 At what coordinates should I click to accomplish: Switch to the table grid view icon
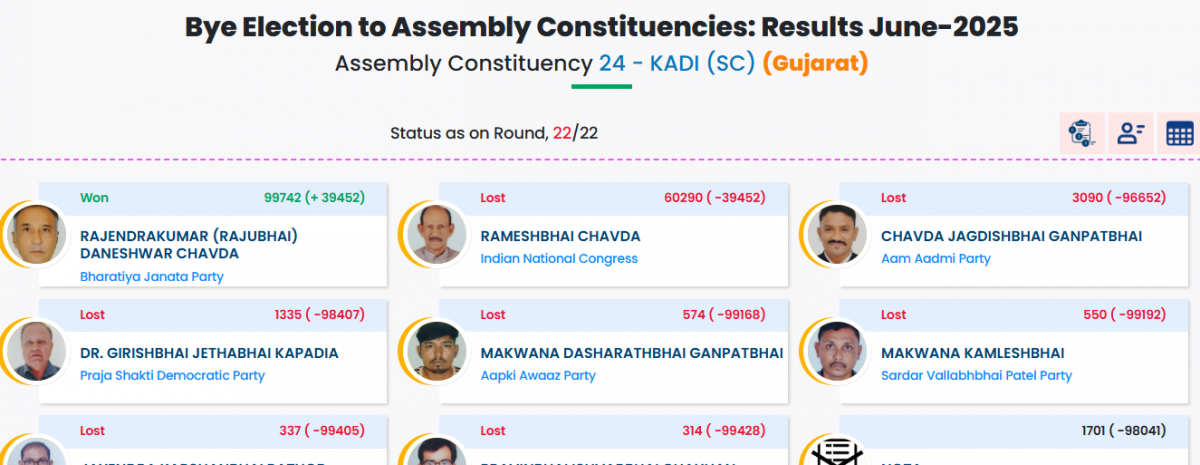click(x=1179, y=133)
